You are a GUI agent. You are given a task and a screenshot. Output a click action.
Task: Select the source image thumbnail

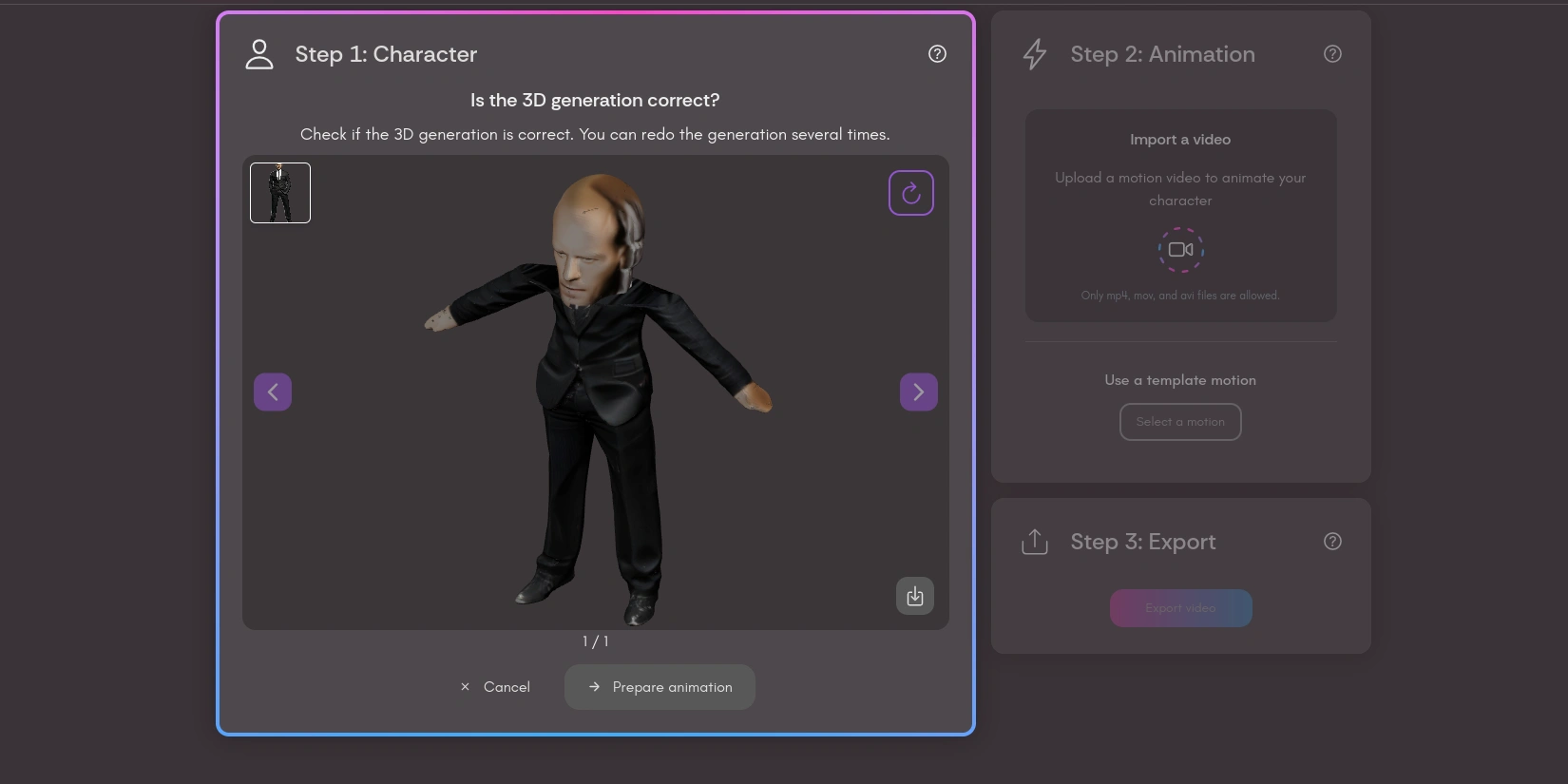click(280, 193)
